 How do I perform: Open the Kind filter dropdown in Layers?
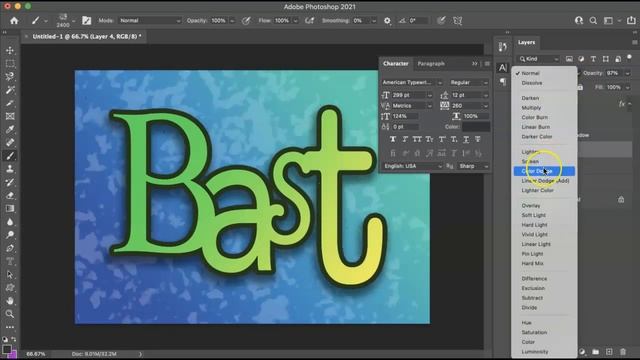point(538,59)
